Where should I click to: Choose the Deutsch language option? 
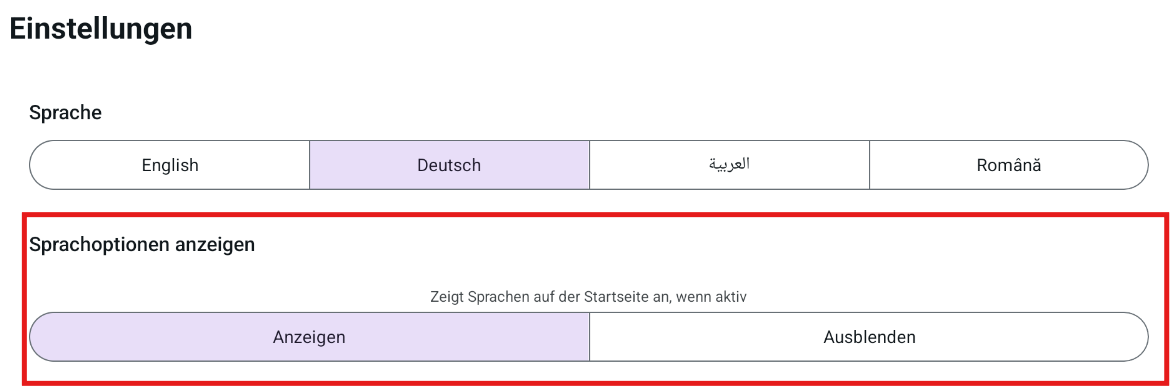[449, 165]
